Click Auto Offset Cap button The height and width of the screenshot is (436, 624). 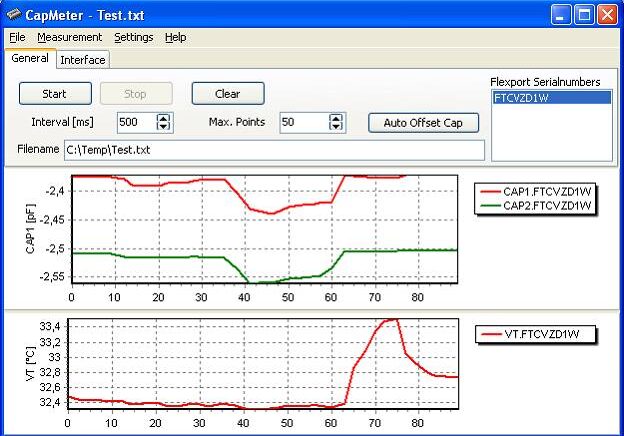coord(424,123)
